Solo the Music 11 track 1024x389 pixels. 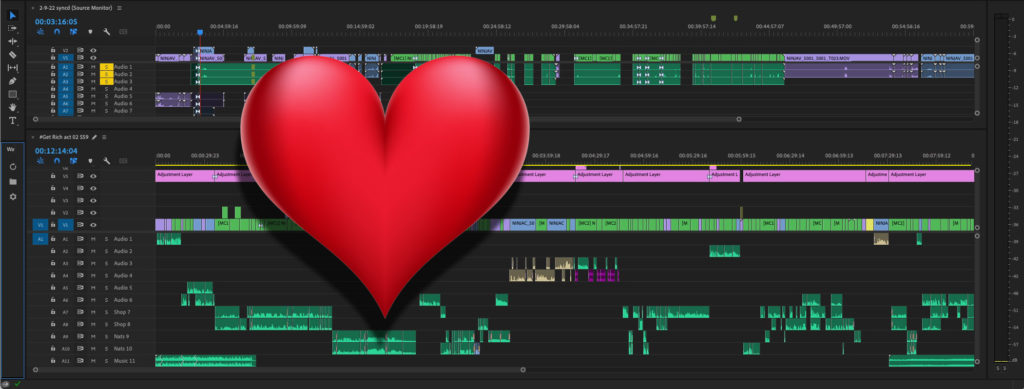coord(106,360)
